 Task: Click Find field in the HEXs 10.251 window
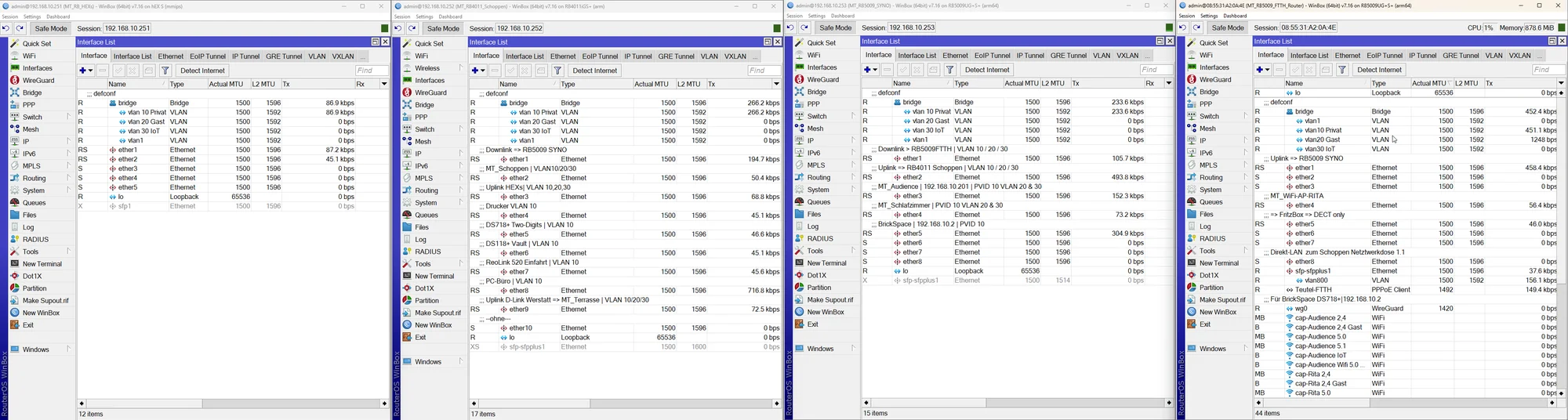point(372,71)
